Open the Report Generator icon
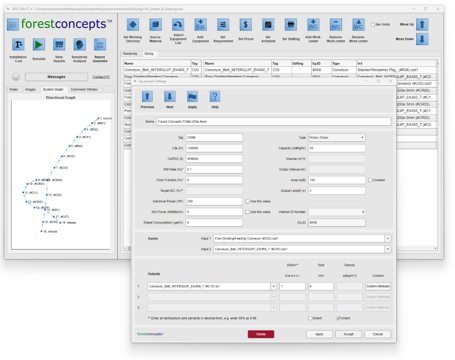 pos(100,44)
